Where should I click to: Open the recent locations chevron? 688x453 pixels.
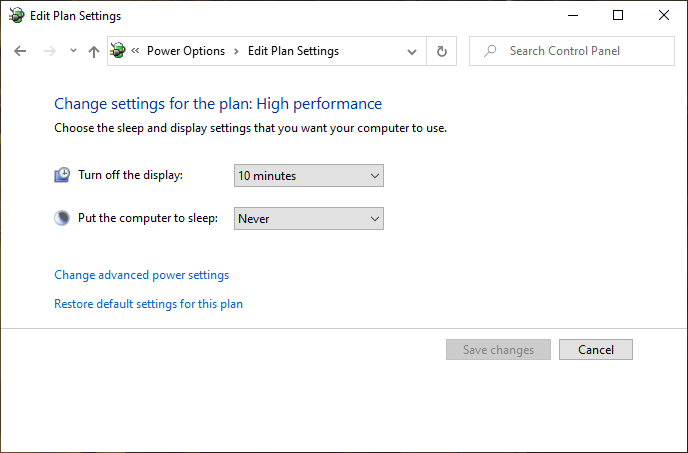73,51
